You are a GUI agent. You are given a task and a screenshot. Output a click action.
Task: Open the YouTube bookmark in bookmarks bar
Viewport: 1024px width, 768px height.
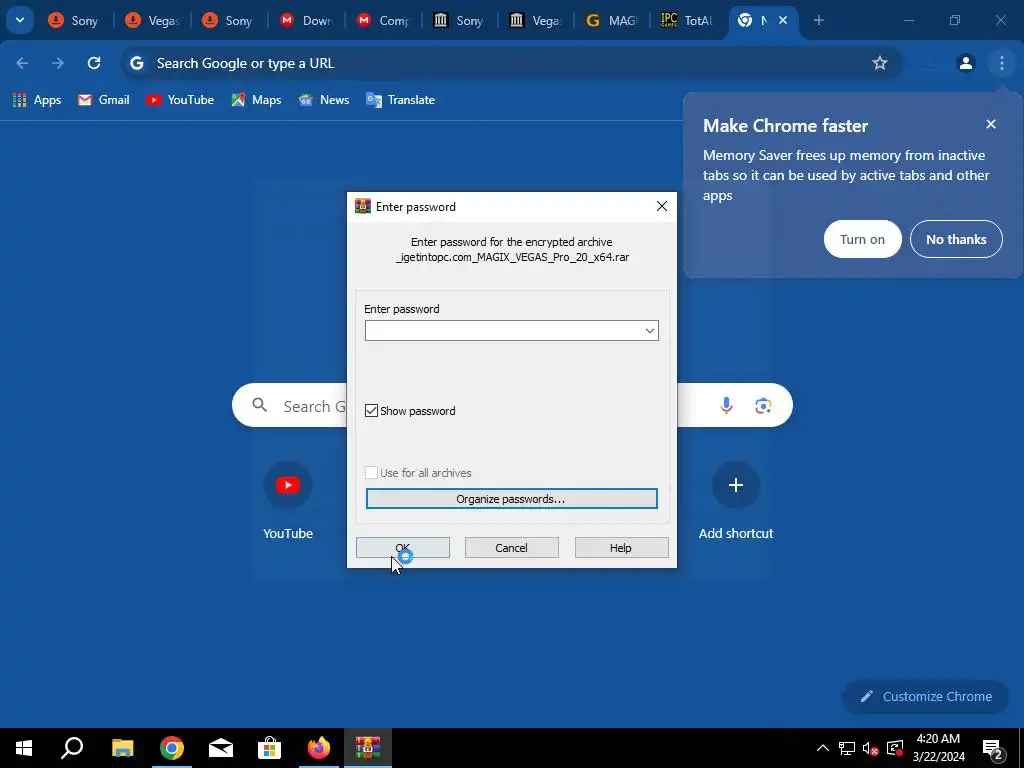(x=180, y=100)
